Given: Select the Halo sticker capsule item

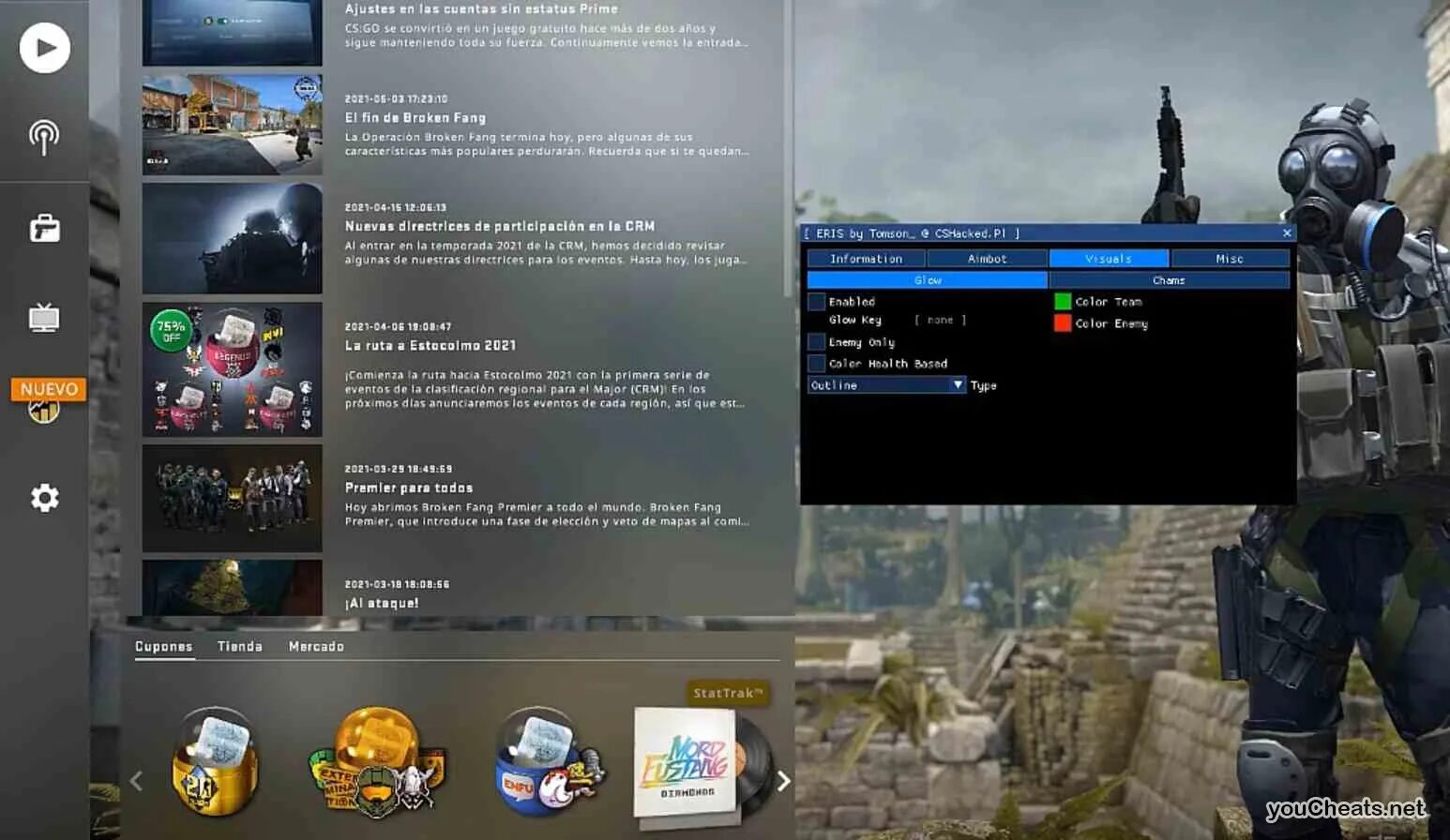Looking at the screenshot, I should (x=378, y=762).
